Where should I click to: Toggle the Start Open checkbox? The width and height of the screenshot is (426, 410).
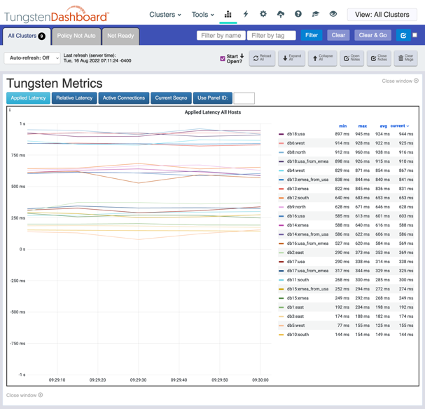223,59
